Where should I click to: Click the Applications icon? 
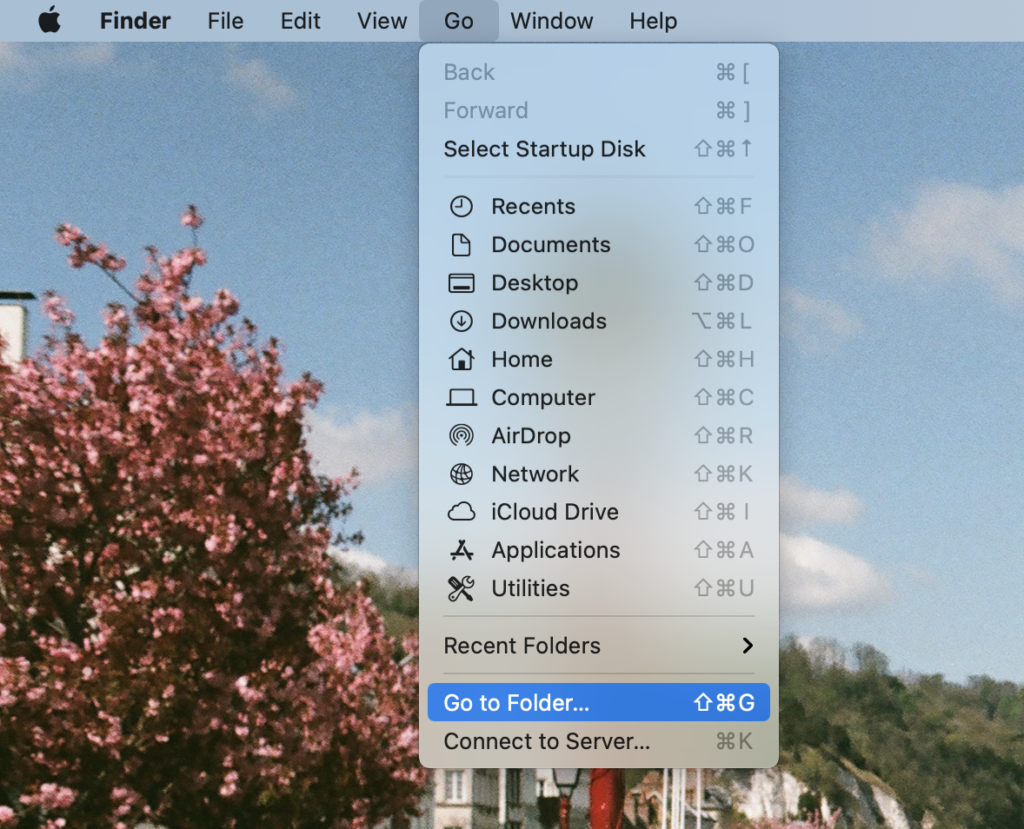tap(461, 550)
